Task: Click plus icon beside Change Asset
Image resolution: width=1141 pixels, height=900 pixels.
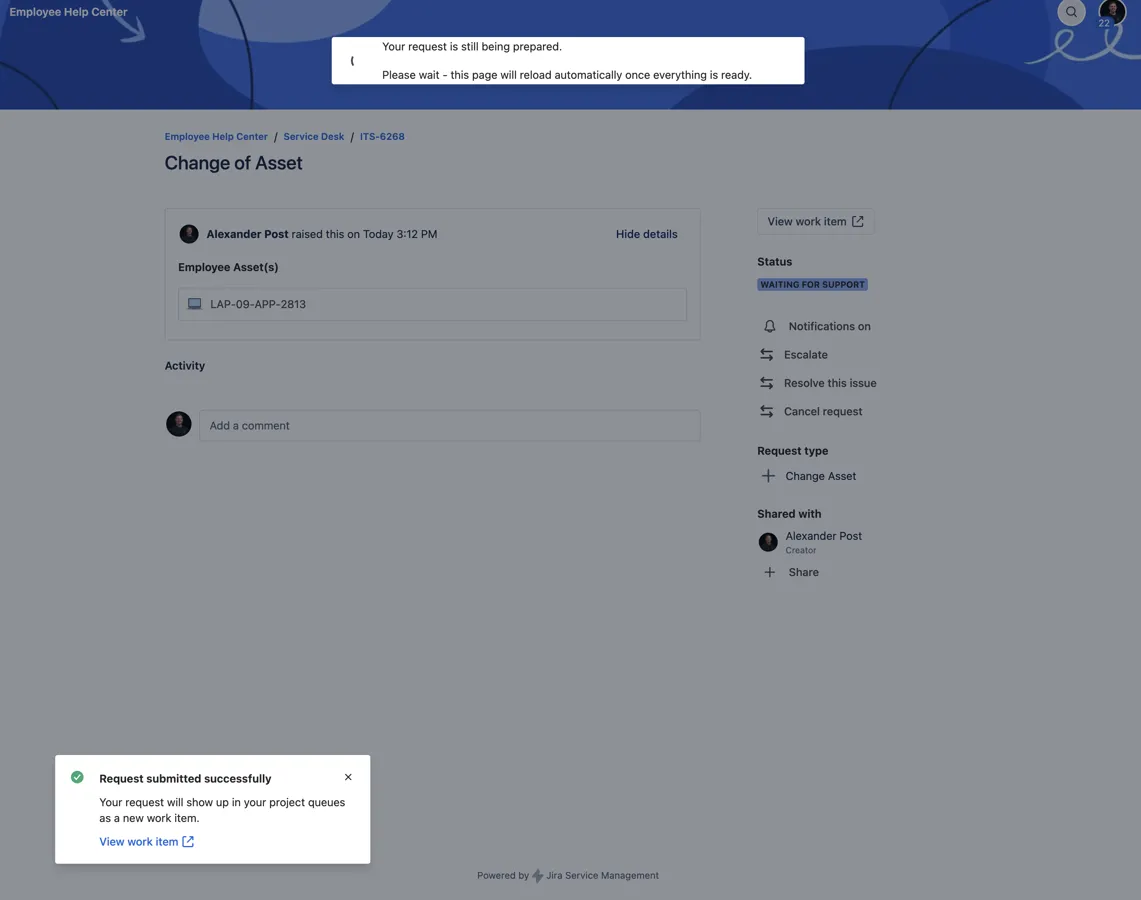Action: [768, 477]
